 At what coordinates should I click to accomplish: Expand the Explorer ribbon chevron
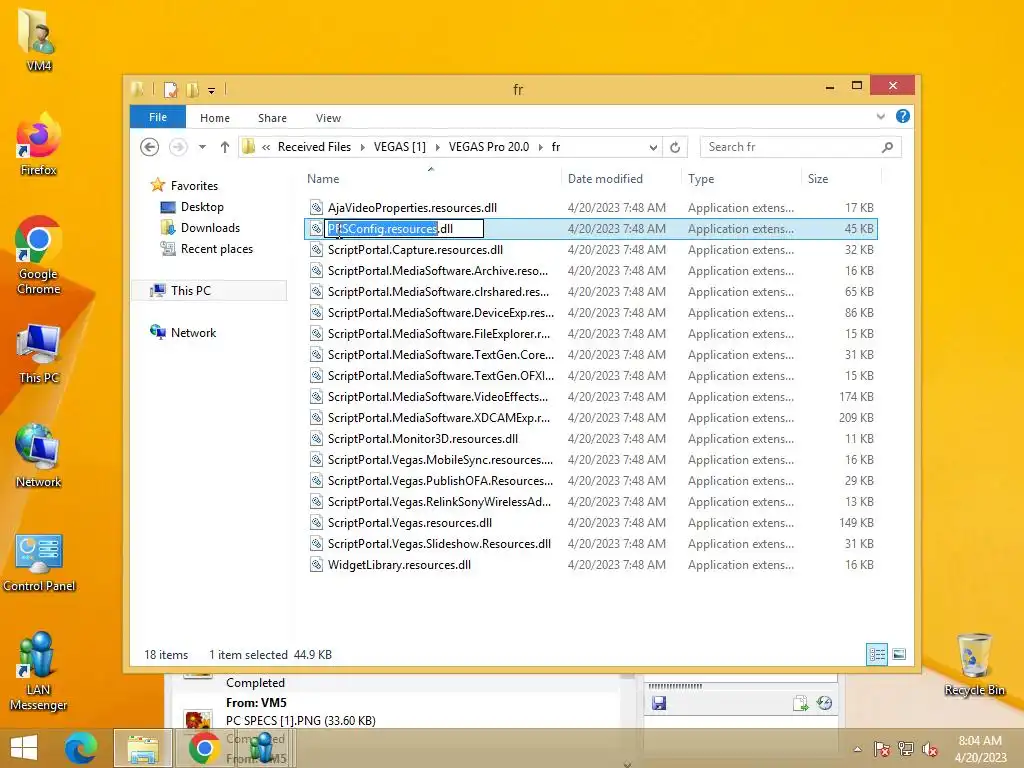tap(880, 116)
